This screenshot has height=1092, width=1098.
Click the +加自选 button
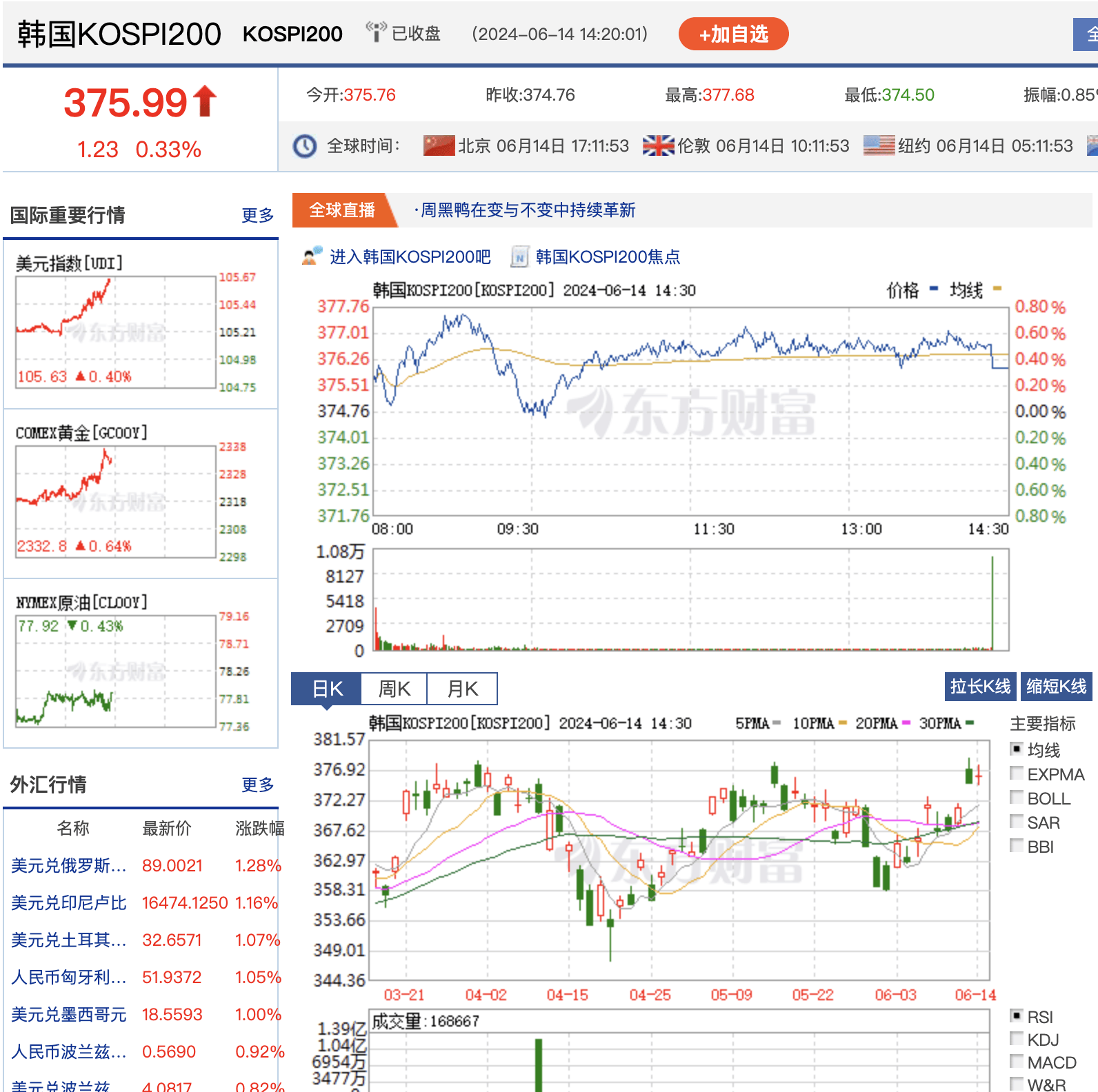click(x=733, y=34)
